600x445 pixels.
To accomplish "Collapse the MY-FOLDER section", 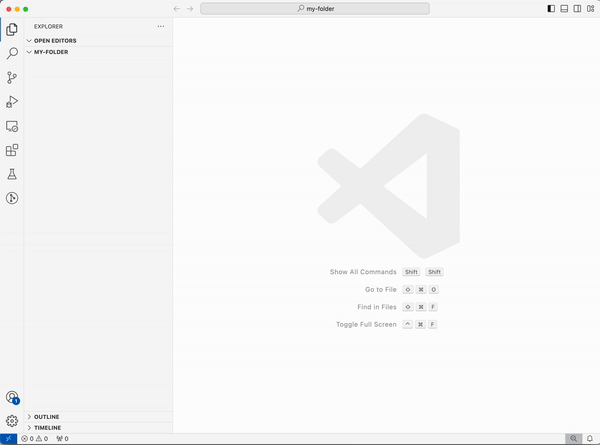I will [x=98, y=52].
